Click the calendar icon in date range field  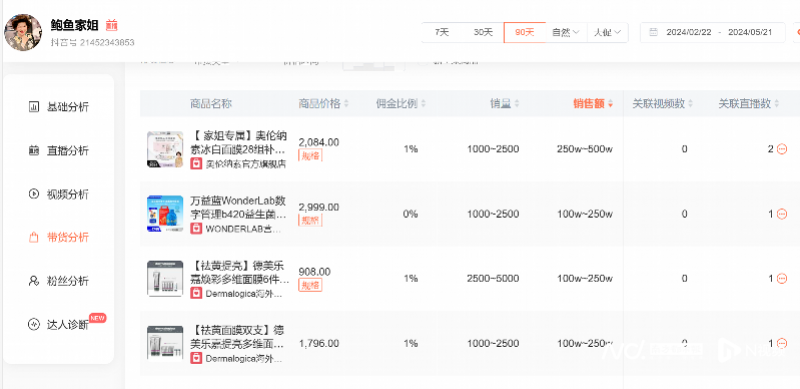[x=653, y=32]
